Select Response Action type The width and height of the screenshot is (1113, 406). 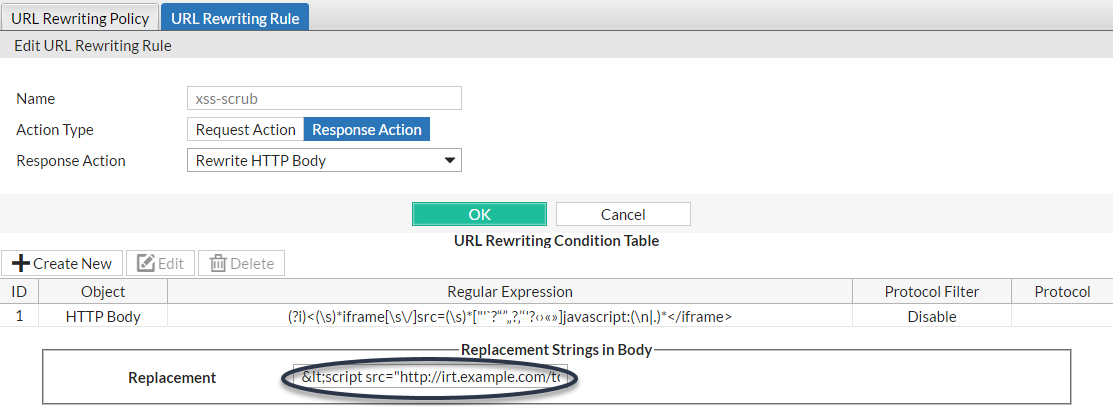[367, 130]
